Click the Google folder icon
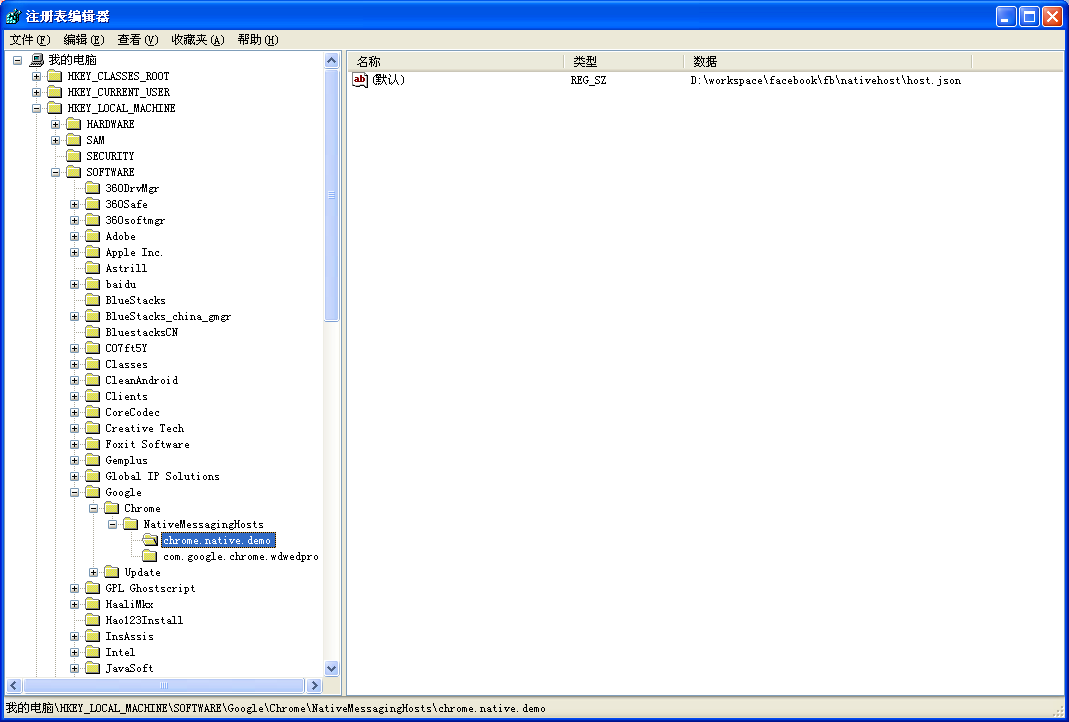 (x=93, y=492)
